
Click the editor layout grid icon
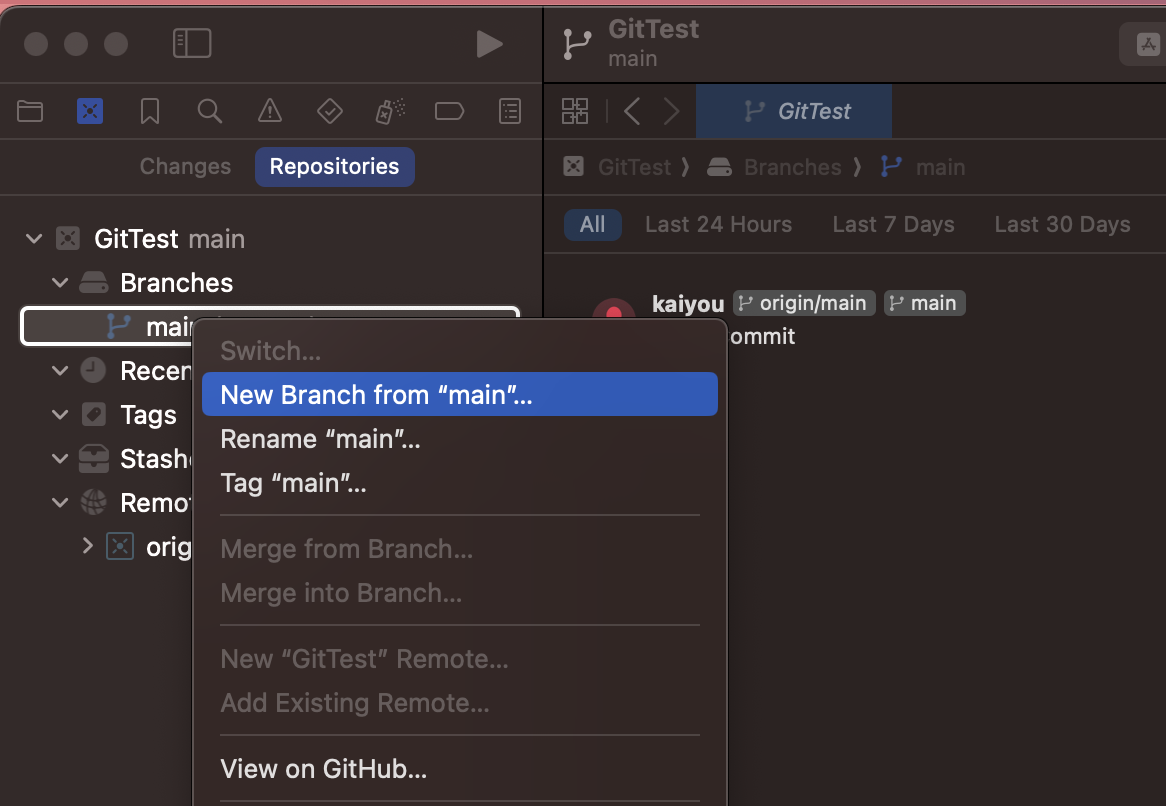pos(575,111)
